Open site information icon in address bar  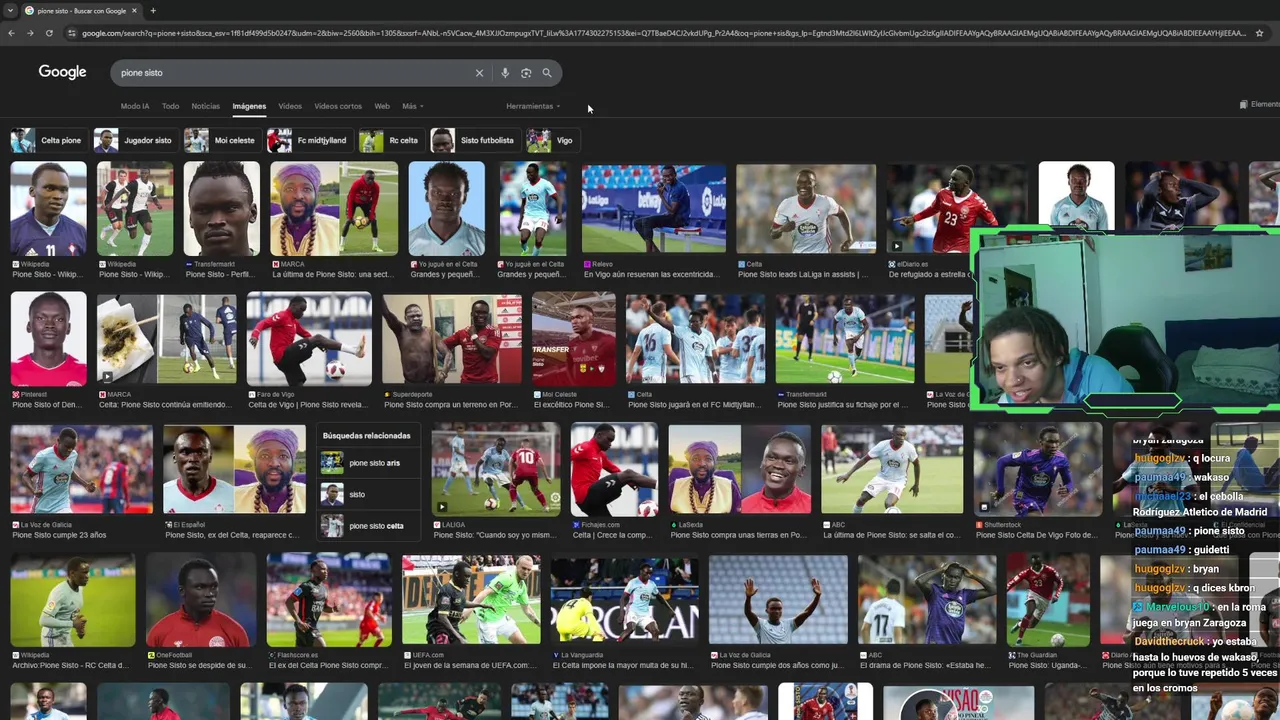72,33
